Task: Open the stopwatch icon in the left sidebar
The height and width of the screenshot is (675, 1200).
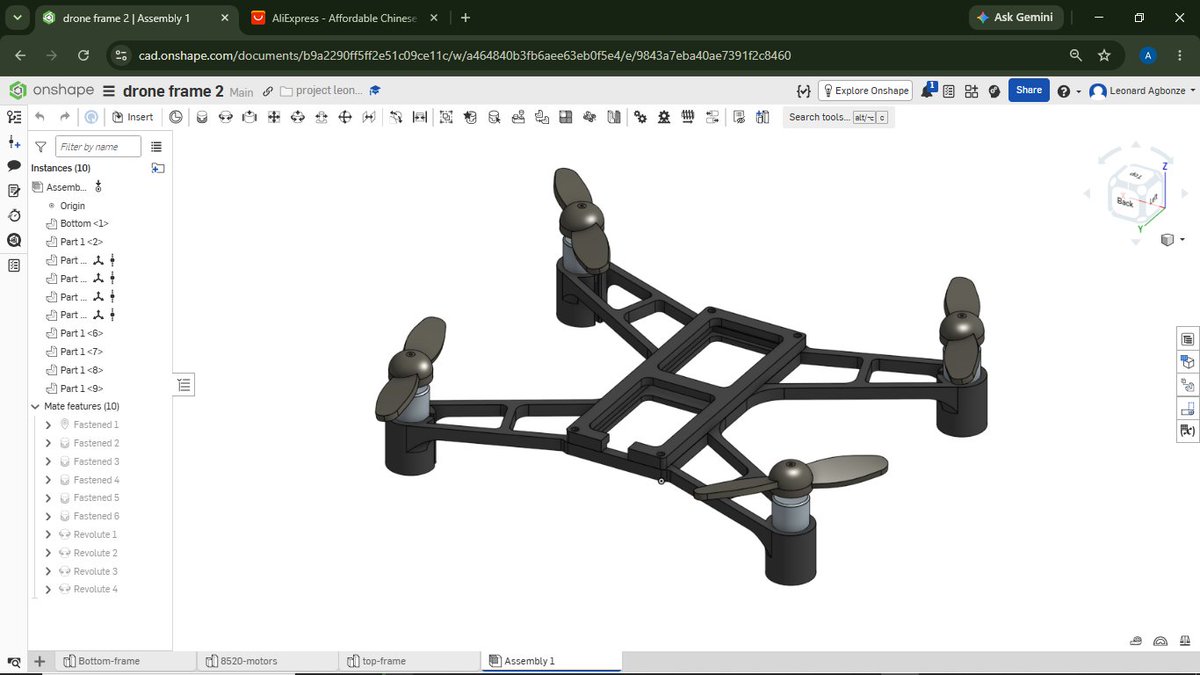Action: click(14, 215)
